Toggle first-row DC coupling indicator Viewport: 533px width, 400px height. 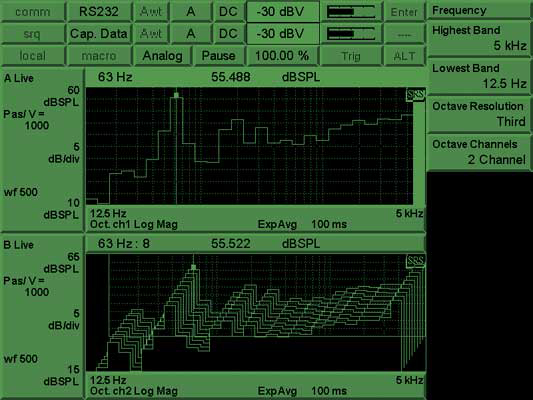pos(228,12)
